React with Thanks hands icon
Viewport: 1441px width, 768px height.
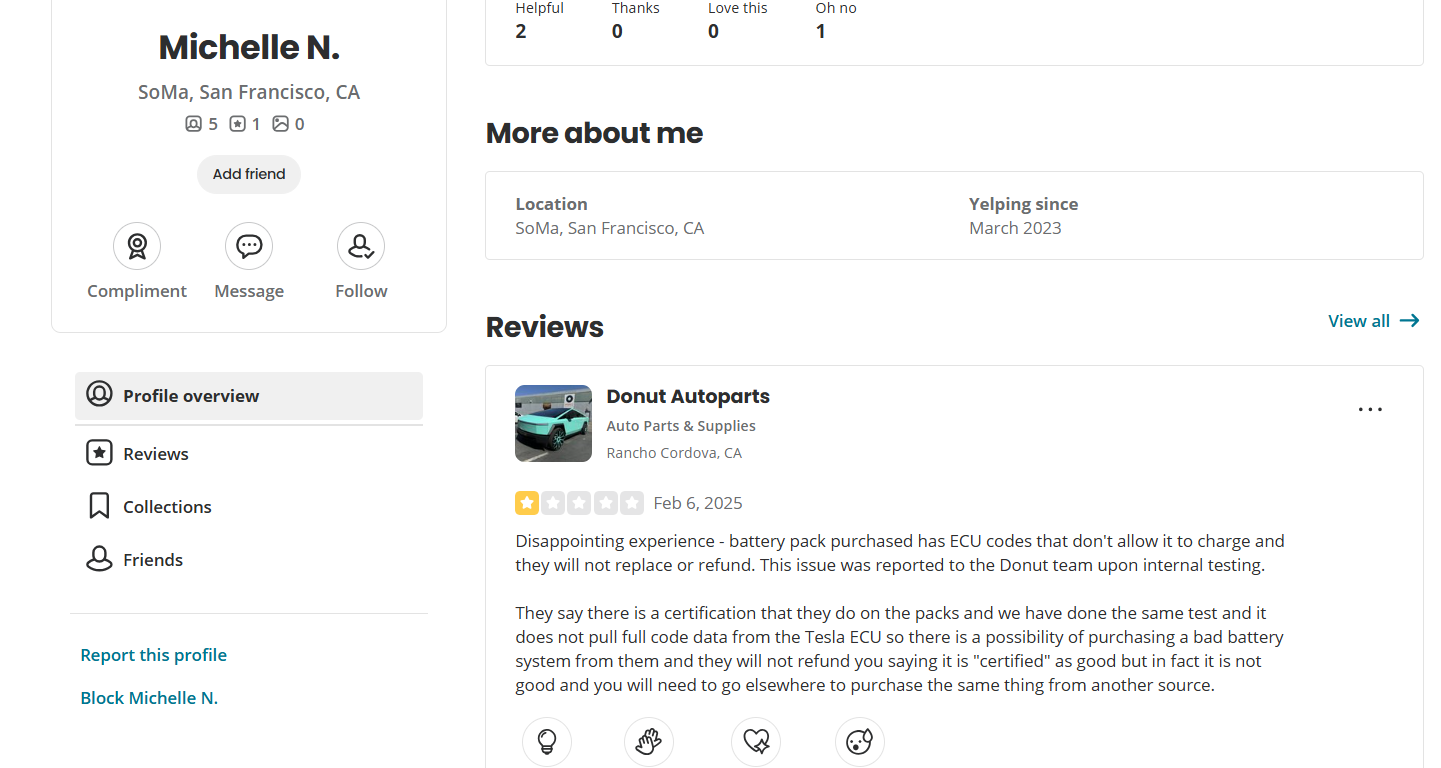pyautogui.click(x=649, y=742)
